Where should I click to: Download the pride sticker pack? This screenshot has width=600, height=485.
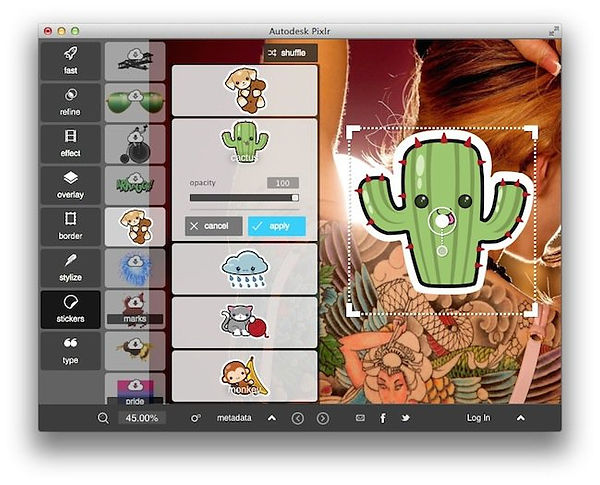pos(135,388)
